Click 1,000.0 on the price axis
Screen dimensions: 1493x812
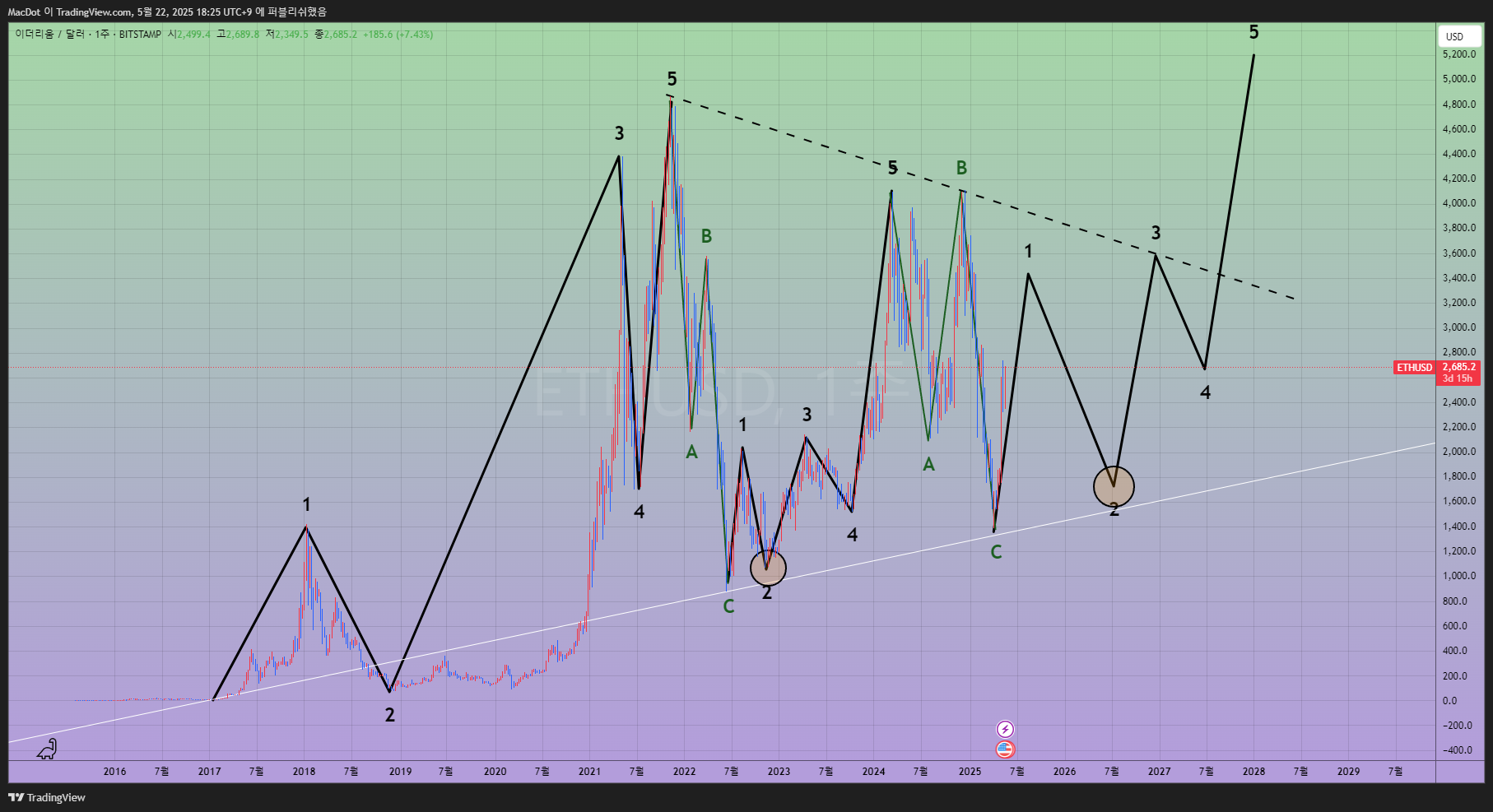click(1459, 576)
